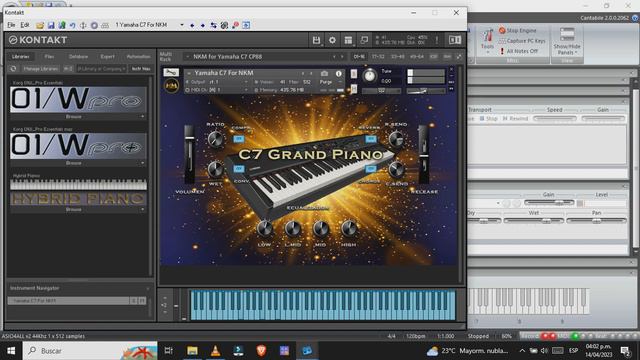
Task: Browse the Hybrid Piano library
Action: (74, 209)
